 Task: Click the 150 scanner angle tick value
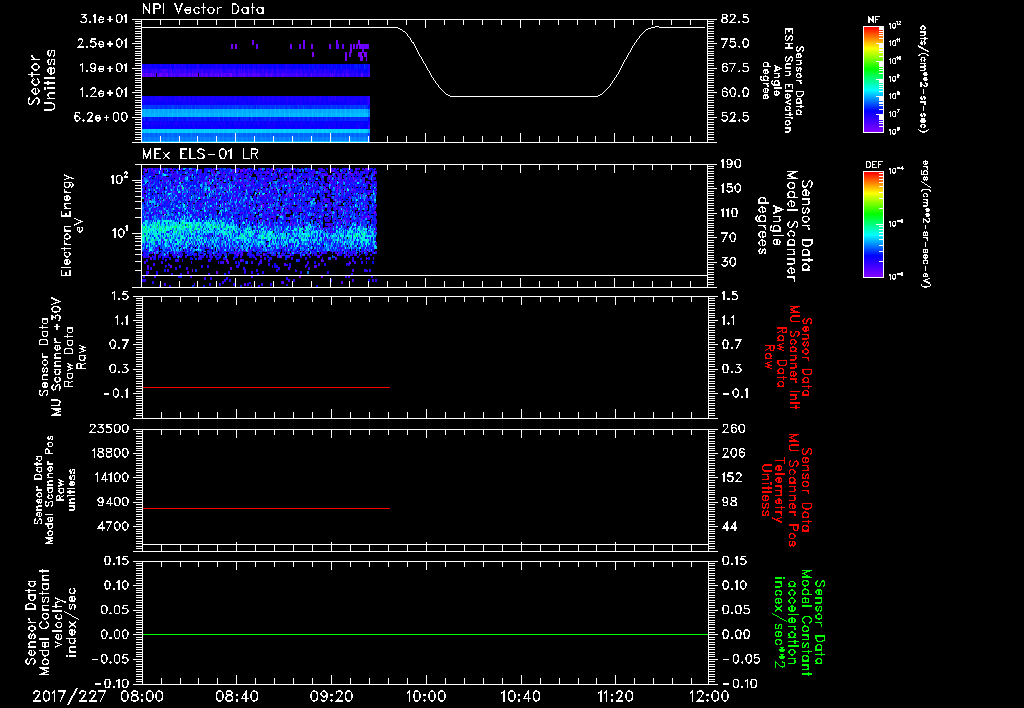732,188
